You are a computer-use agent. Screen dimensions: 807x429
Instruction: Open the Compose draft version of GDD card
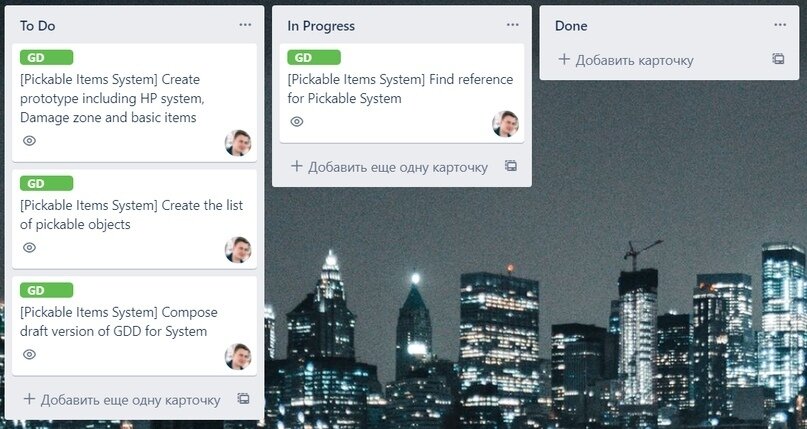point(134,326)
